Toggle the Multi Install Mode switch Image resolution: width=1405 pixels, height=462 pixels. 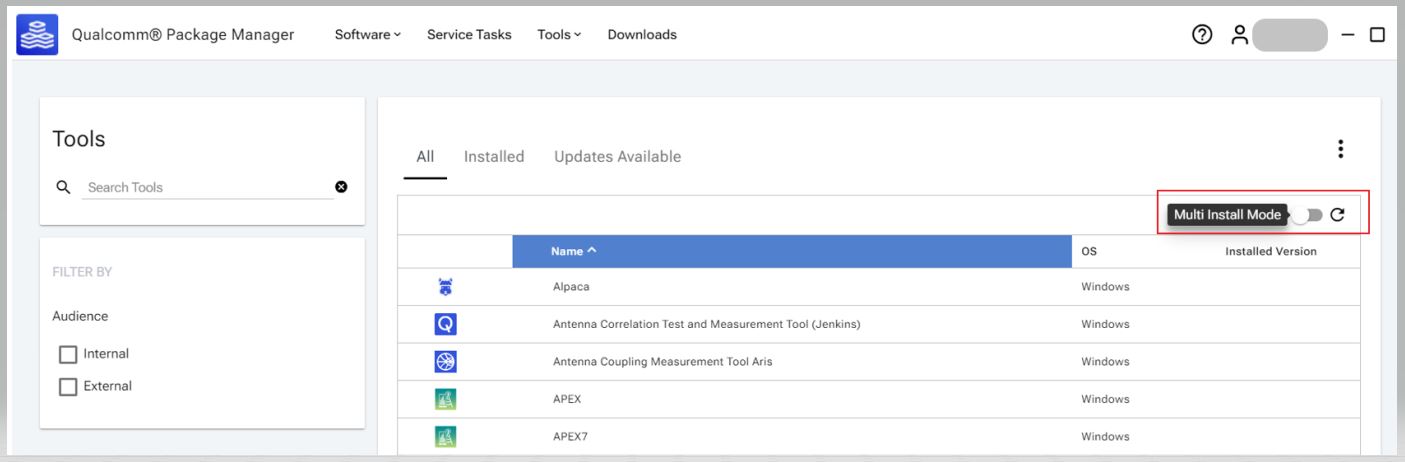(1306, 215)
